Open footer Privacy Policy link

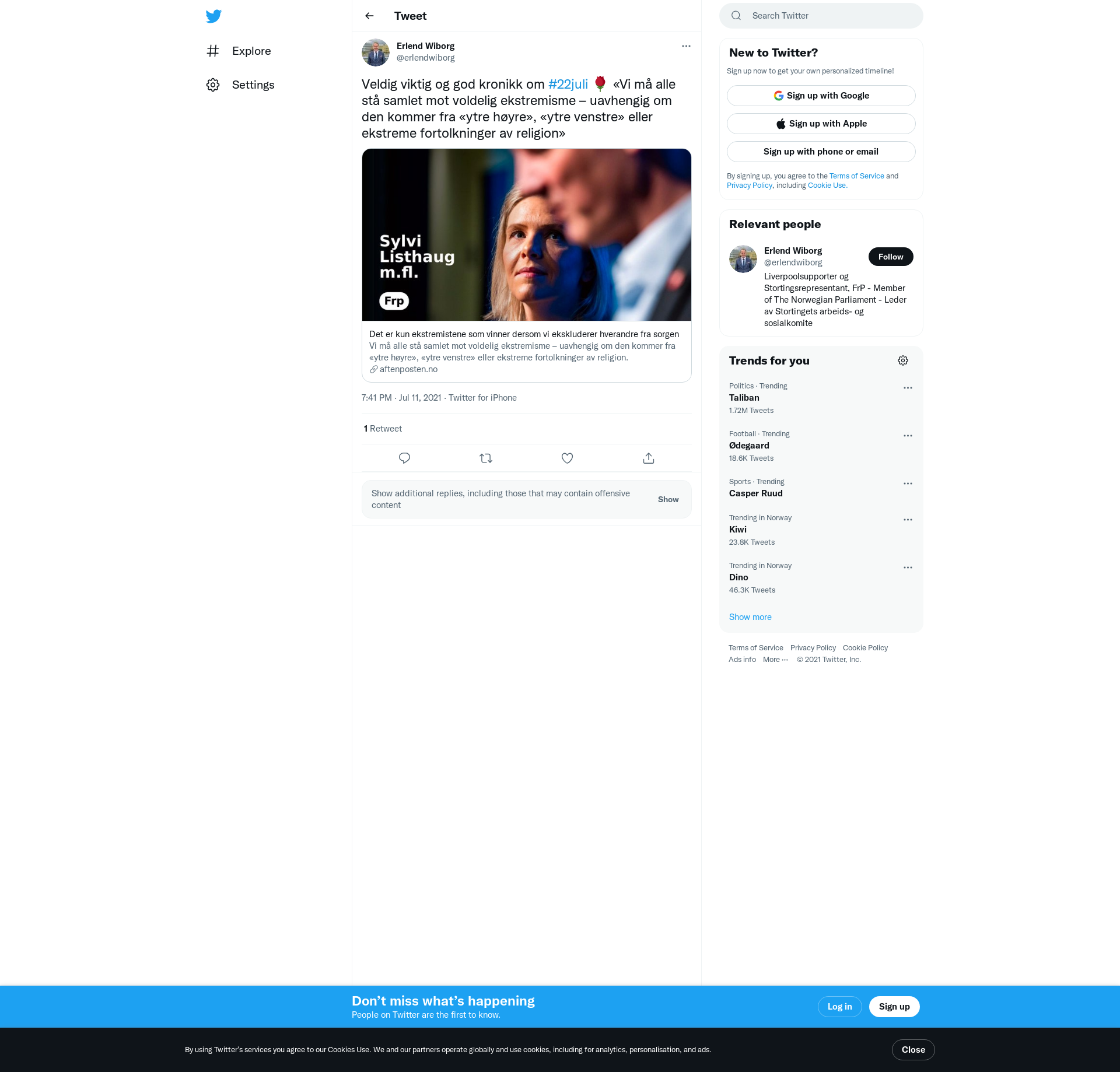[813, 648]
